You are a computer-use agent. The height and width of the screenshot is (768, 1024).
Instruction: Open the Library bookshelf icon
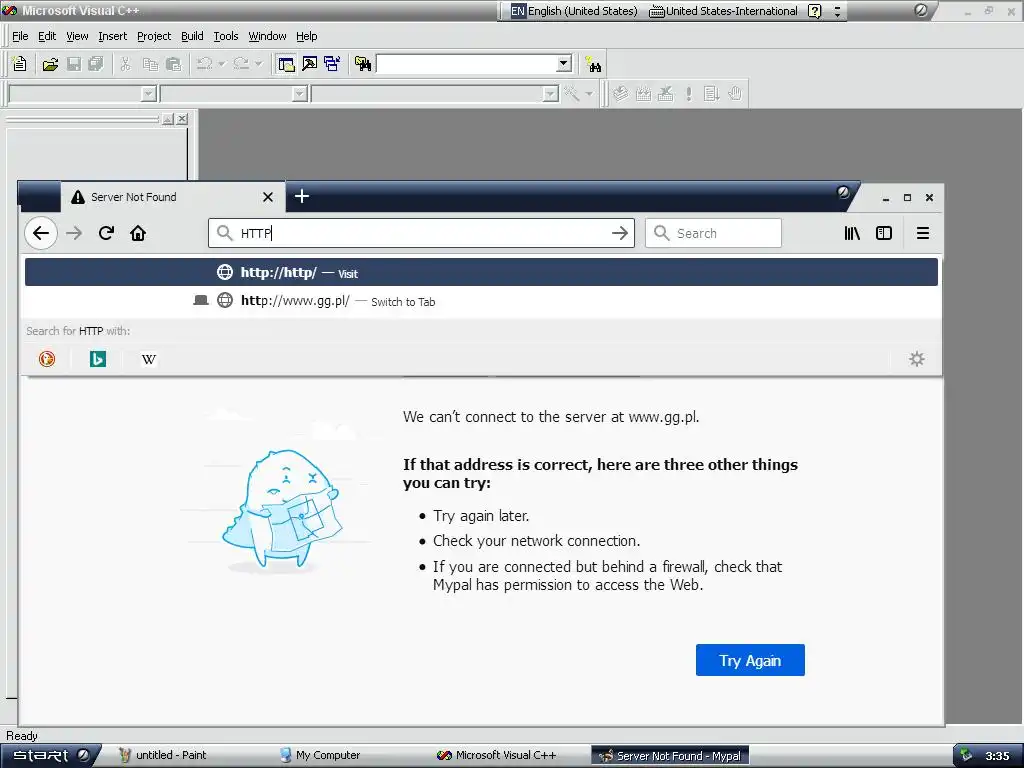point(852,233)
